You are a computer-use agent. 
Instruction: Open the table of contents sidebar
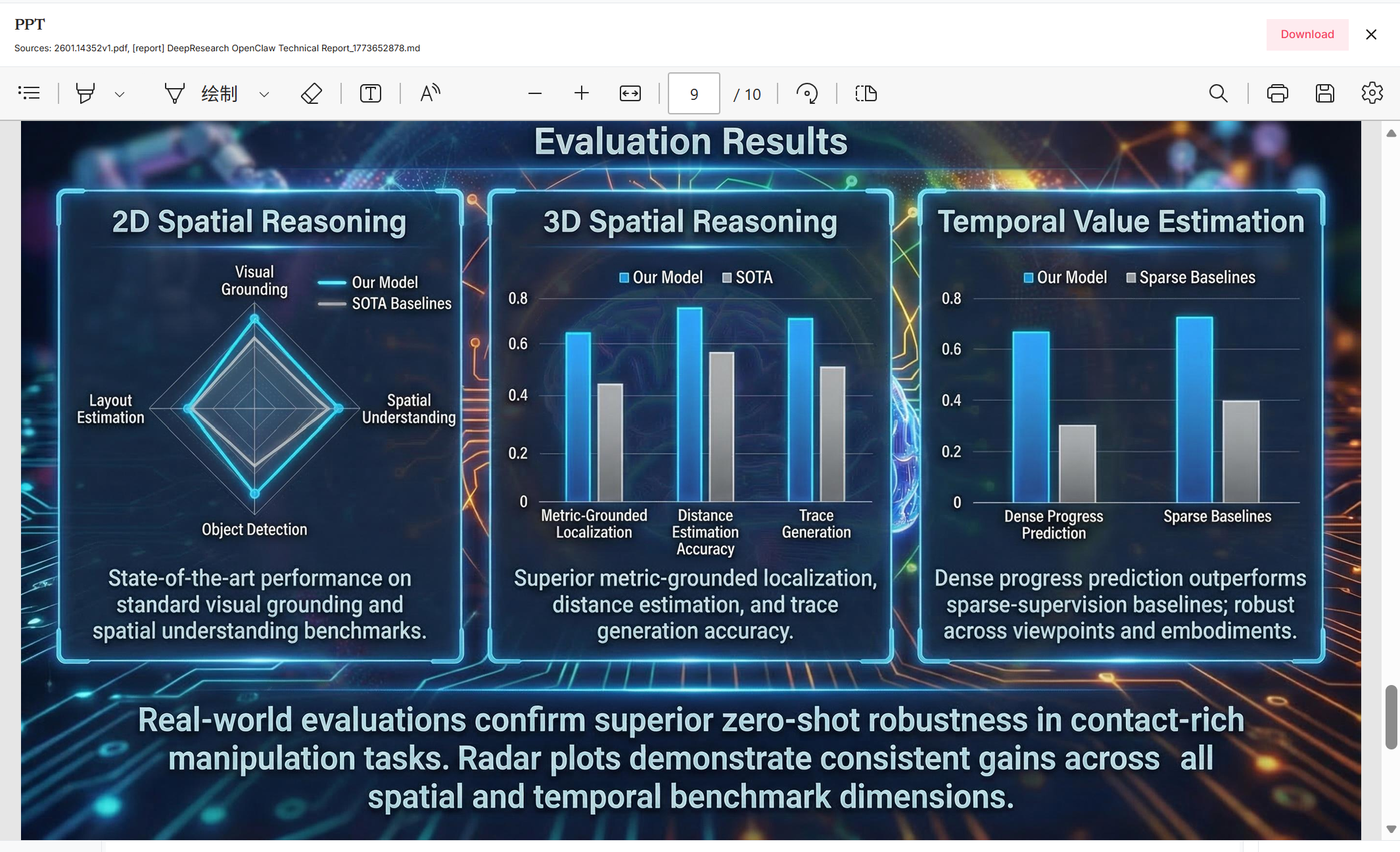point(29,93)
